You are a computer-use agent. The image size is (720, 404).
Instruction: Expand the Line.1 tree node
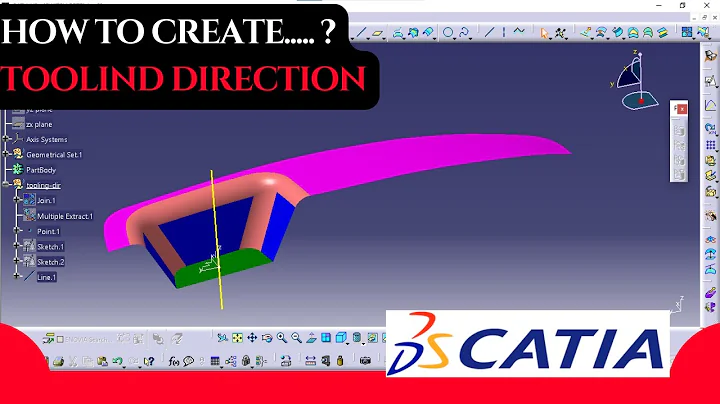coord(17,276)
